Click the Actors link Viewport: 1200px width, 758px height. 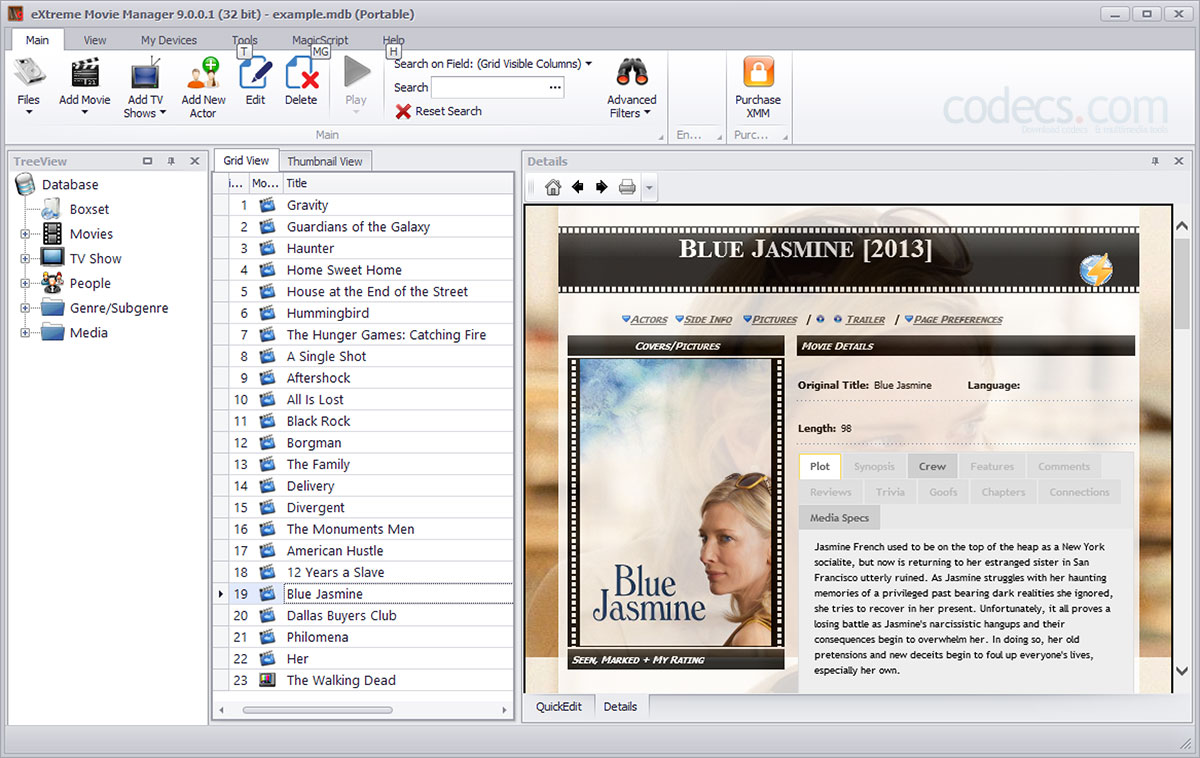pos(649,319)
